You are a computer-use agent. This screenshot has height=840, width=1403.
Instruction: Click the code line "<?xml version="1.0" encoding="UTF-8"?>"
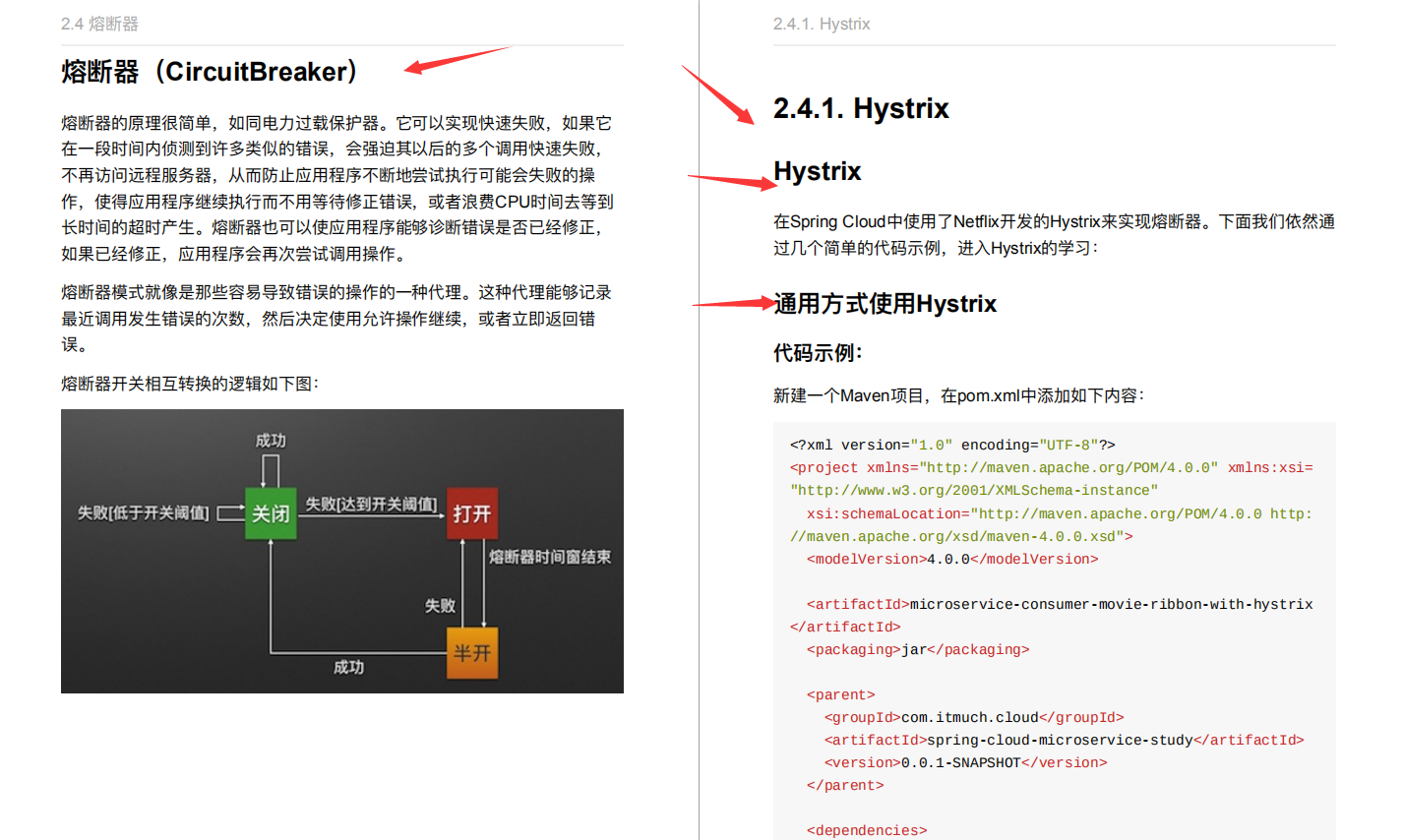click(952, 445)
